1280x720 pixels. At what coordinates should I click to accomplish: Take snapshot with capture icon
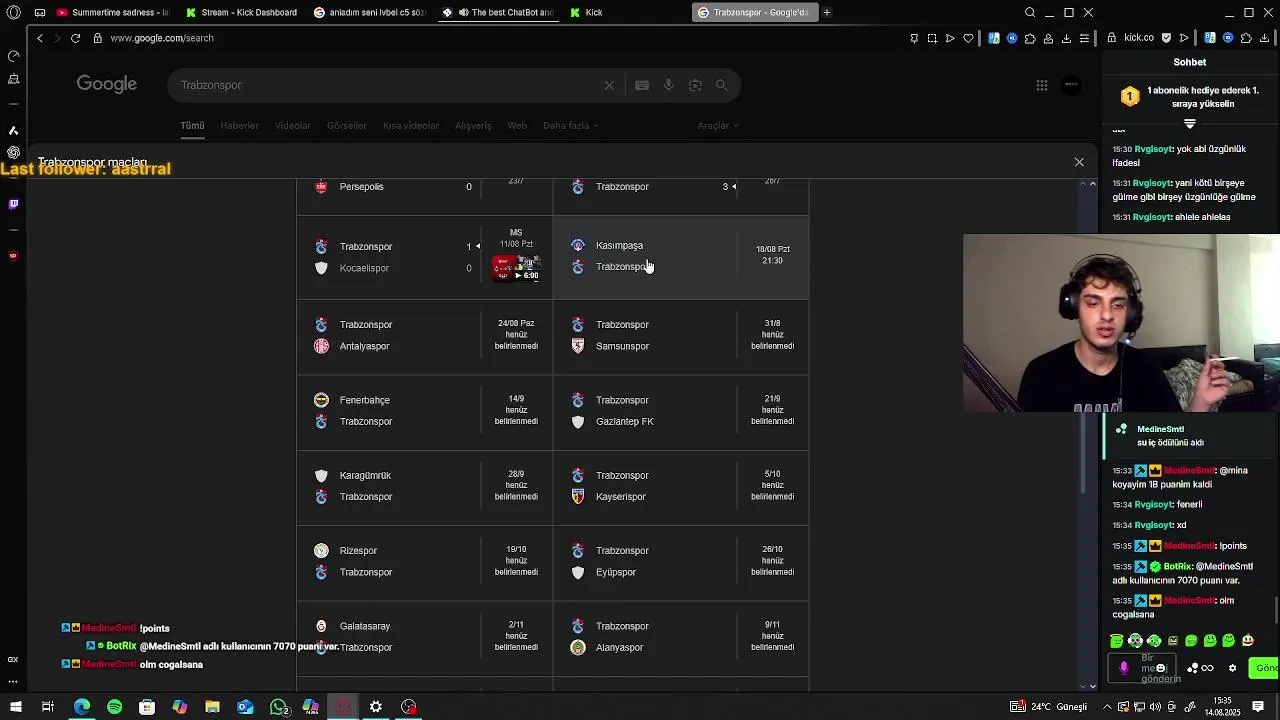click(932, 38)
